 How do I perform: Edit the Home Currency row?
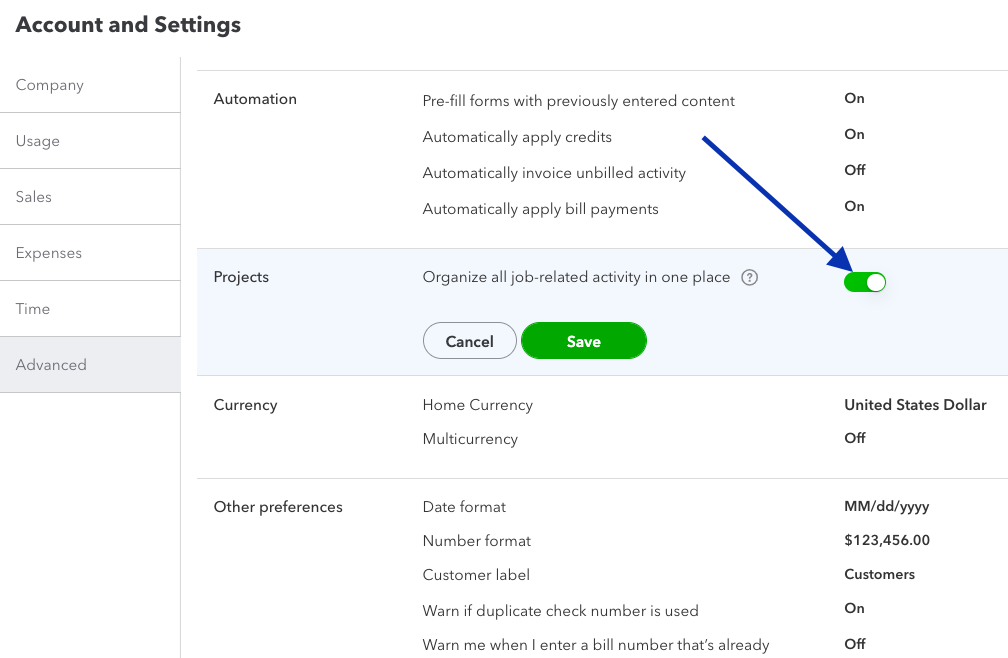click(478, 405)
